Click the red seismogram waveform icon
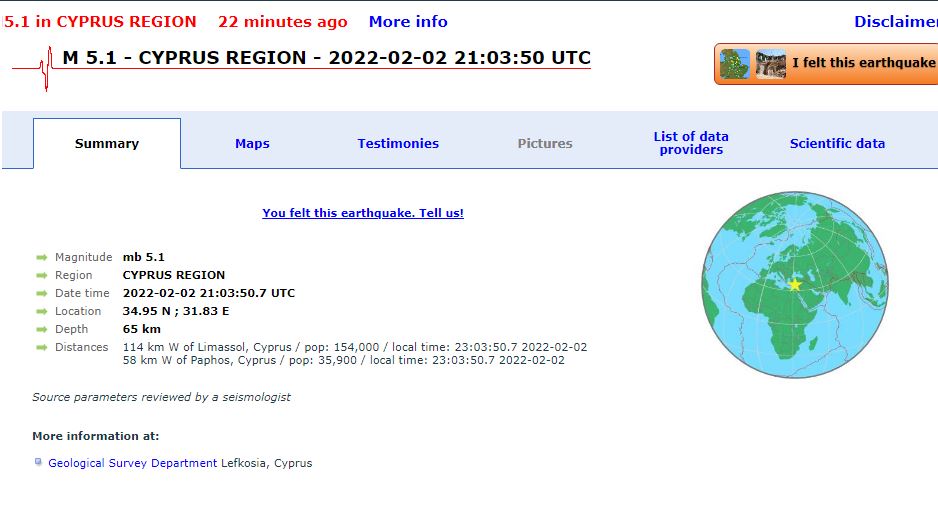This screenshot has width=938, height=515. pos(33,69)
